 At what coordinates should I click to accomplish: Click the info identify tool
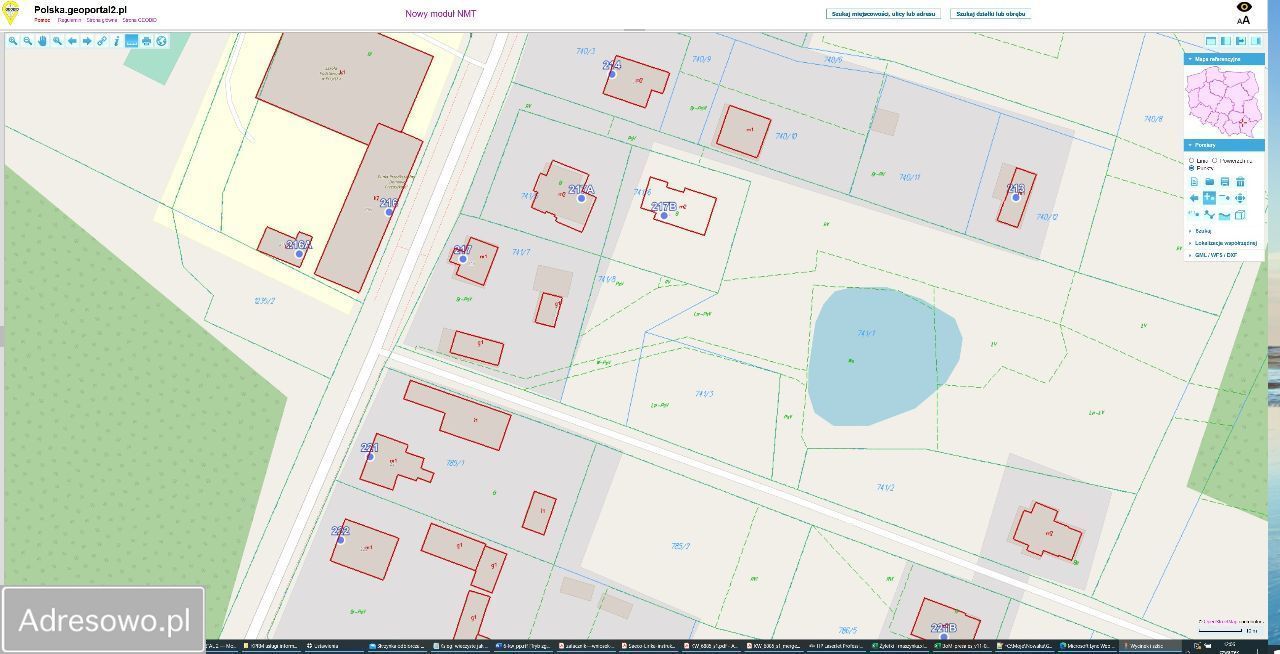pos(116,41)
